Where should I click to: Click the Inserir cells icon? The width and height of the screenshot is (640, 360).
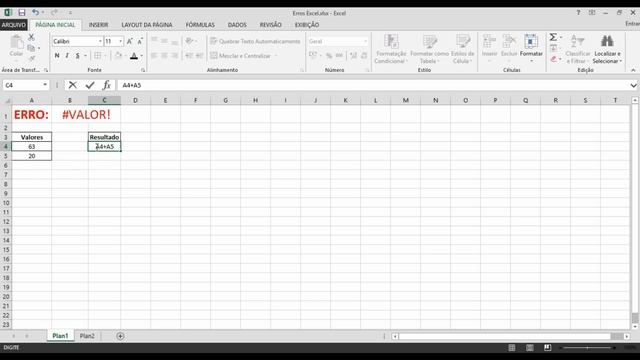(x=489, y=48)
